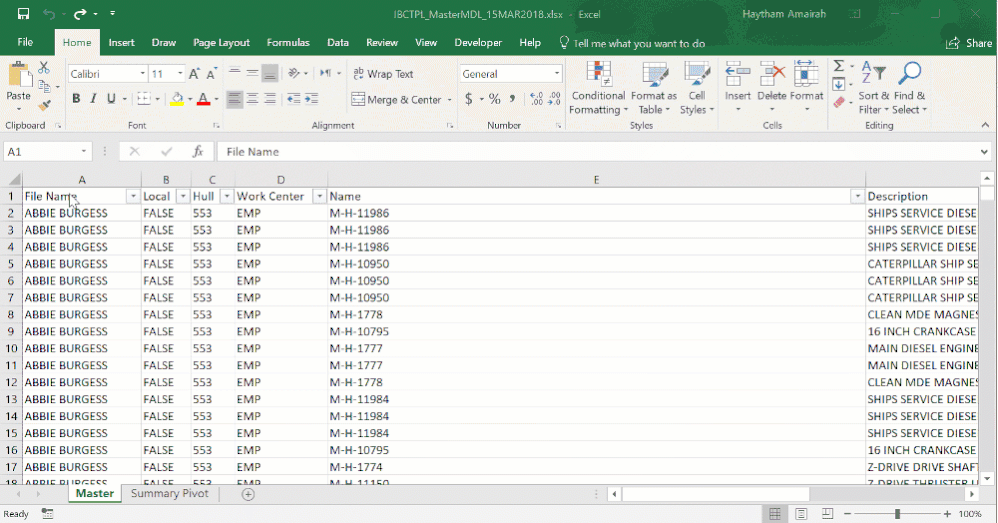Open Hull column filter dropdown

(227, 197)
